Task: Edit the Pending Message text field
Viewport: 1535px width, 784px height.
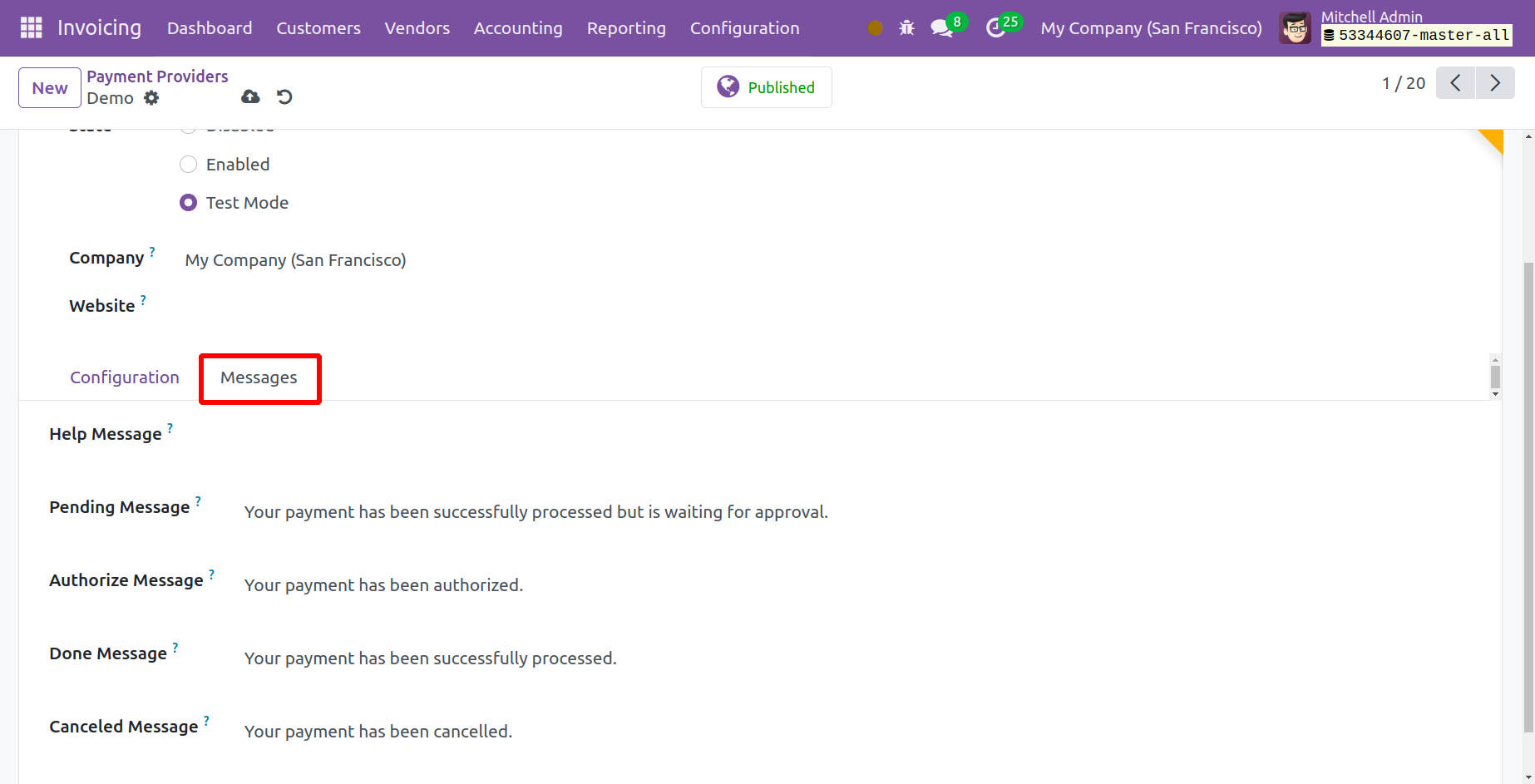Action: point(536,512)
